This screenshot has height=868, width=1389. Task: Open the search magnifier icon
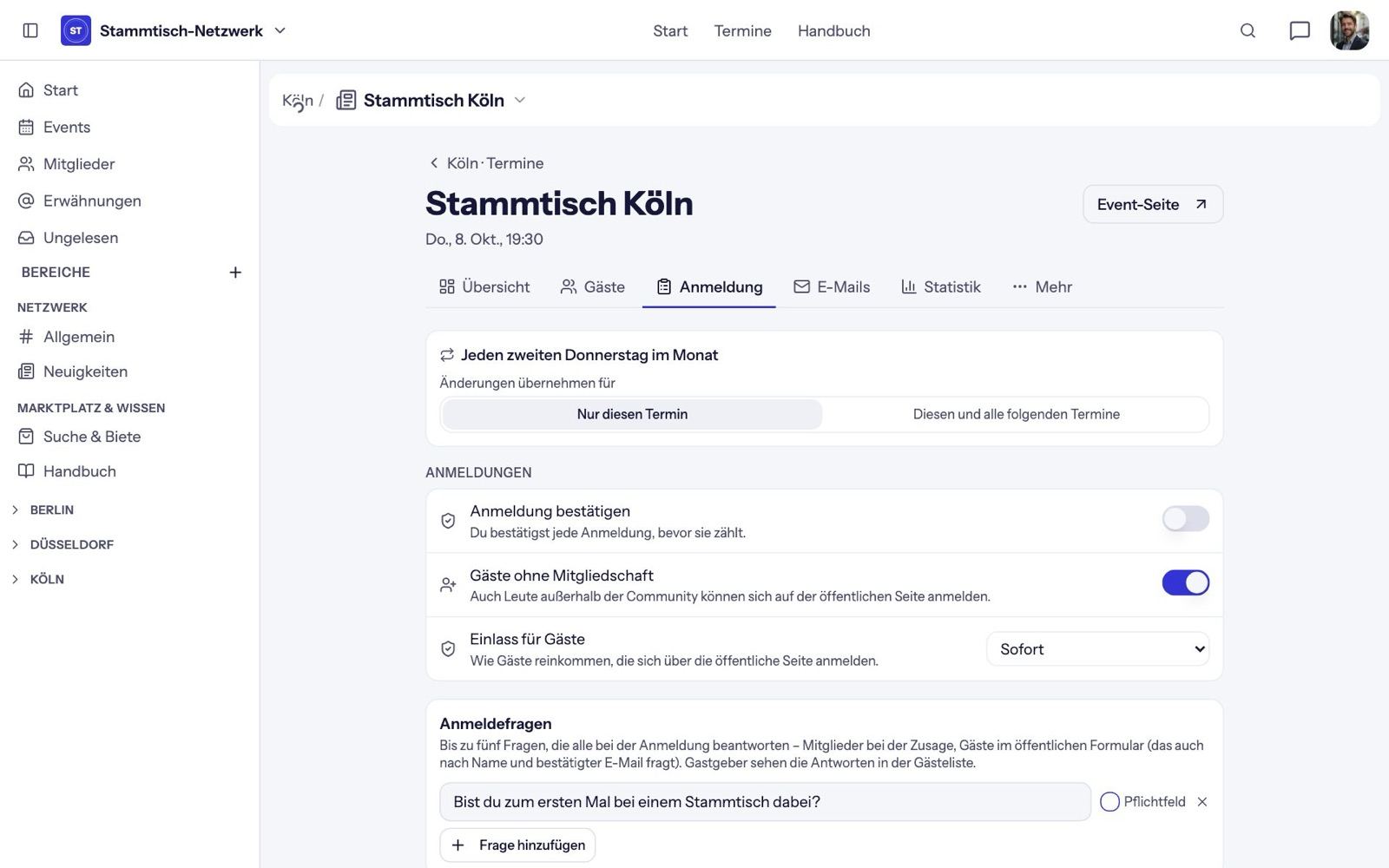coord(1247,30)
